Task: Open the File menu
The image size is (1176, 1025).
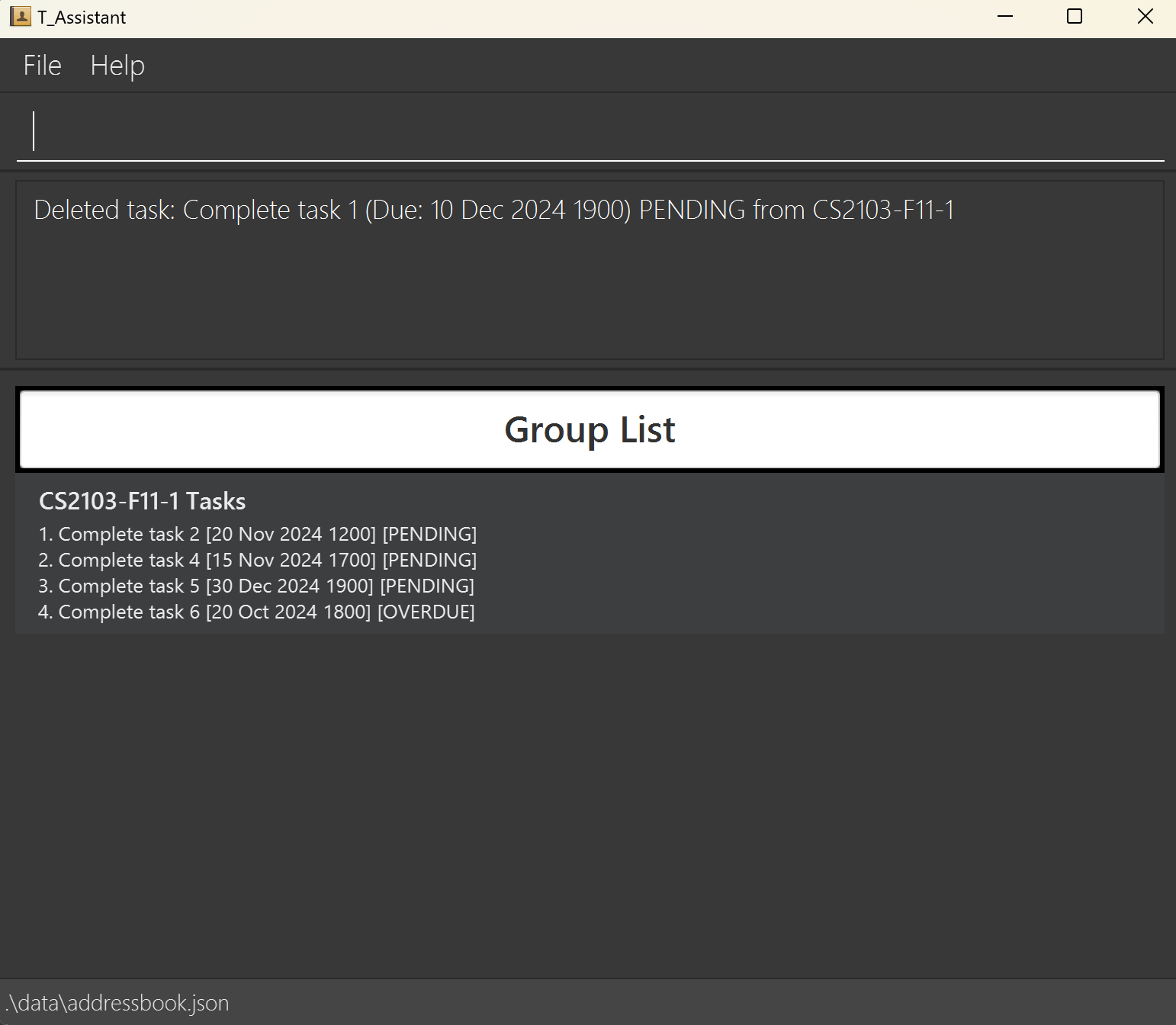Action: tap(42, 66)
